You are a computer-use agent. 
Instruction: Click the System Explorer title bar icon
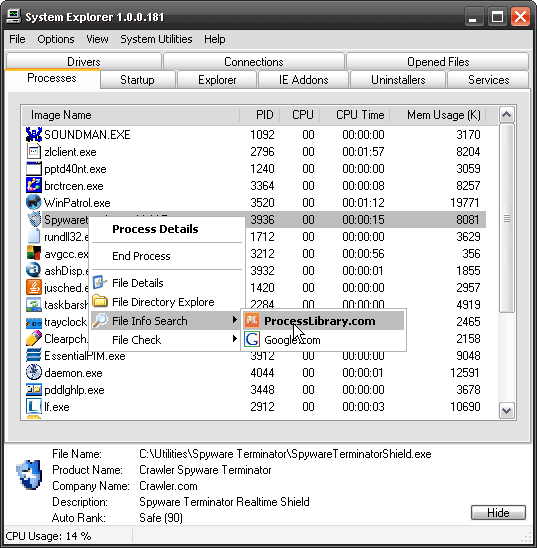click(x=14, y=16)
